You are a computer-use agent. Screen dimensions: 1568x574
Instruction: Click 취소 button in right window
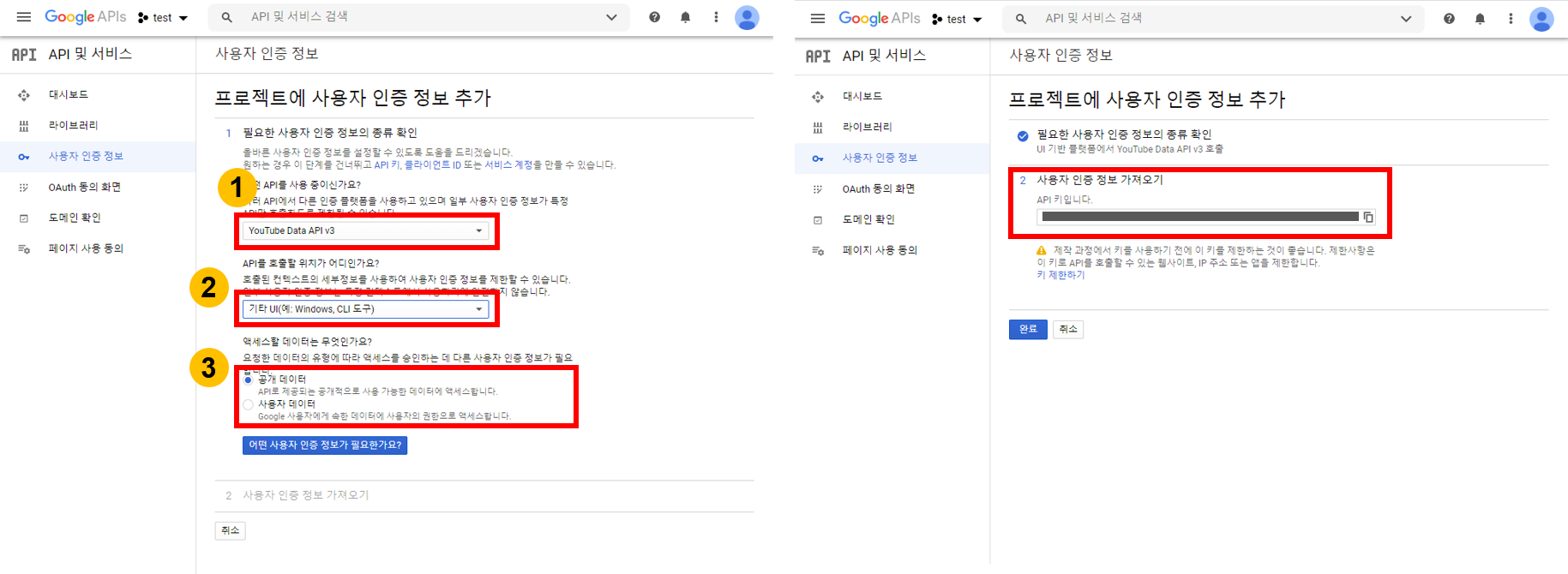click(x=1068, y=329)
